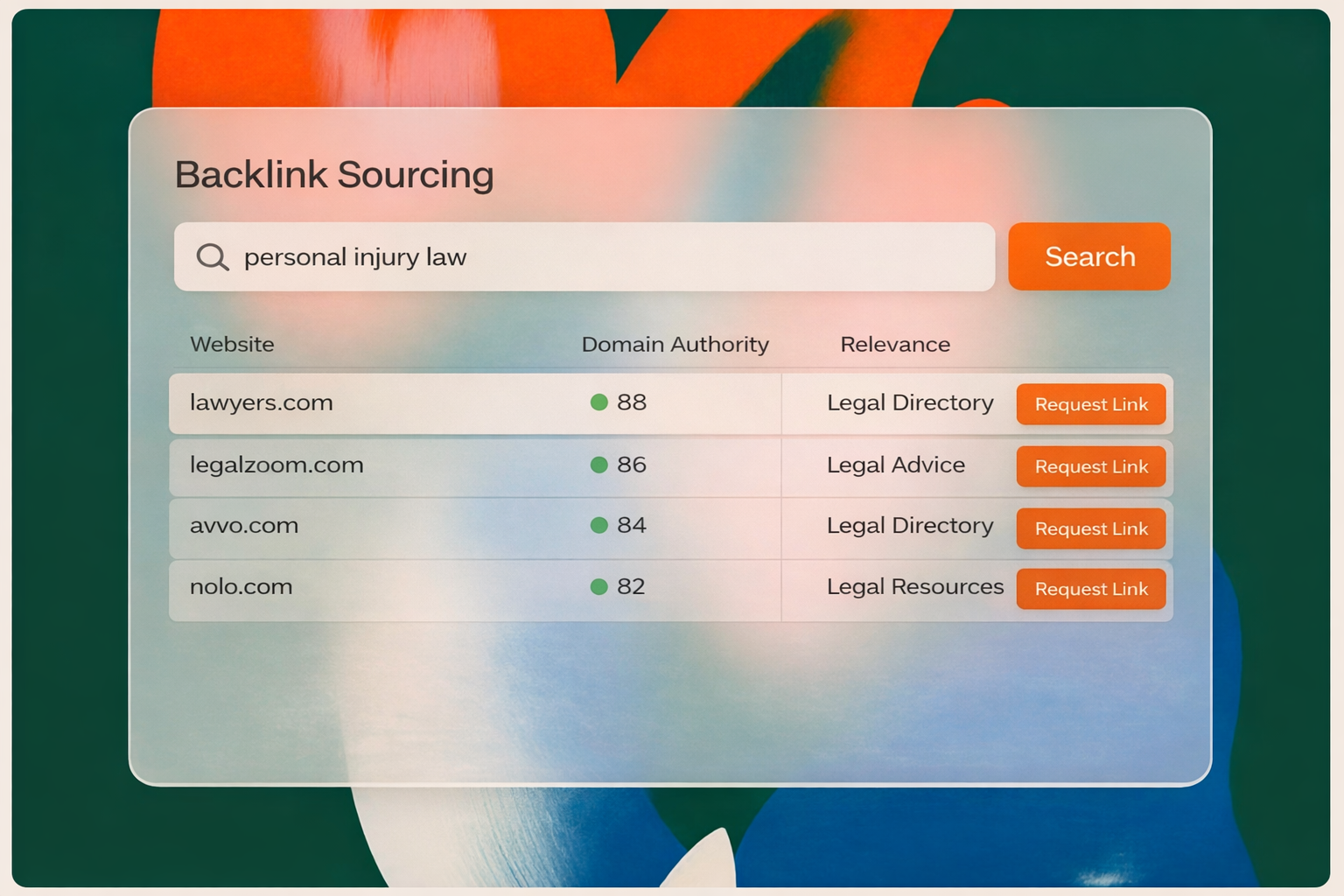Request a link from lawyers.com

tap(1091, 404)
